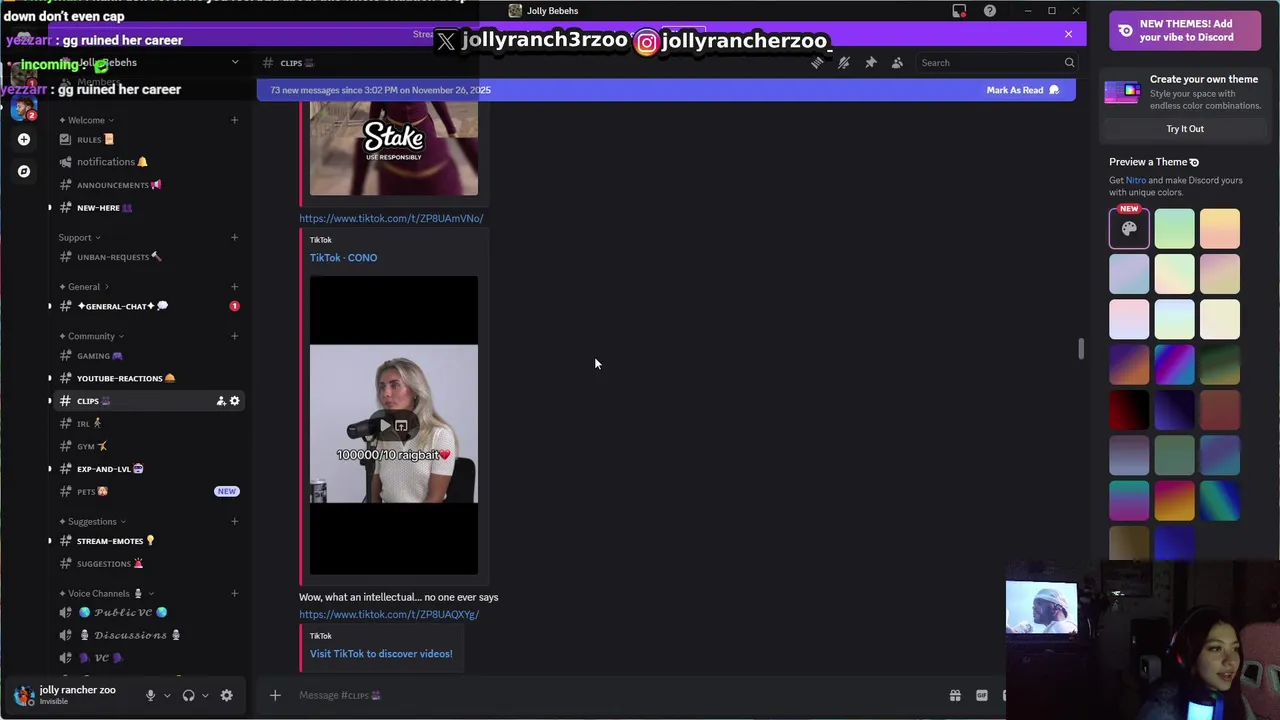
Task: Click the Try It Out theme button
Action: coord(1185,129)
